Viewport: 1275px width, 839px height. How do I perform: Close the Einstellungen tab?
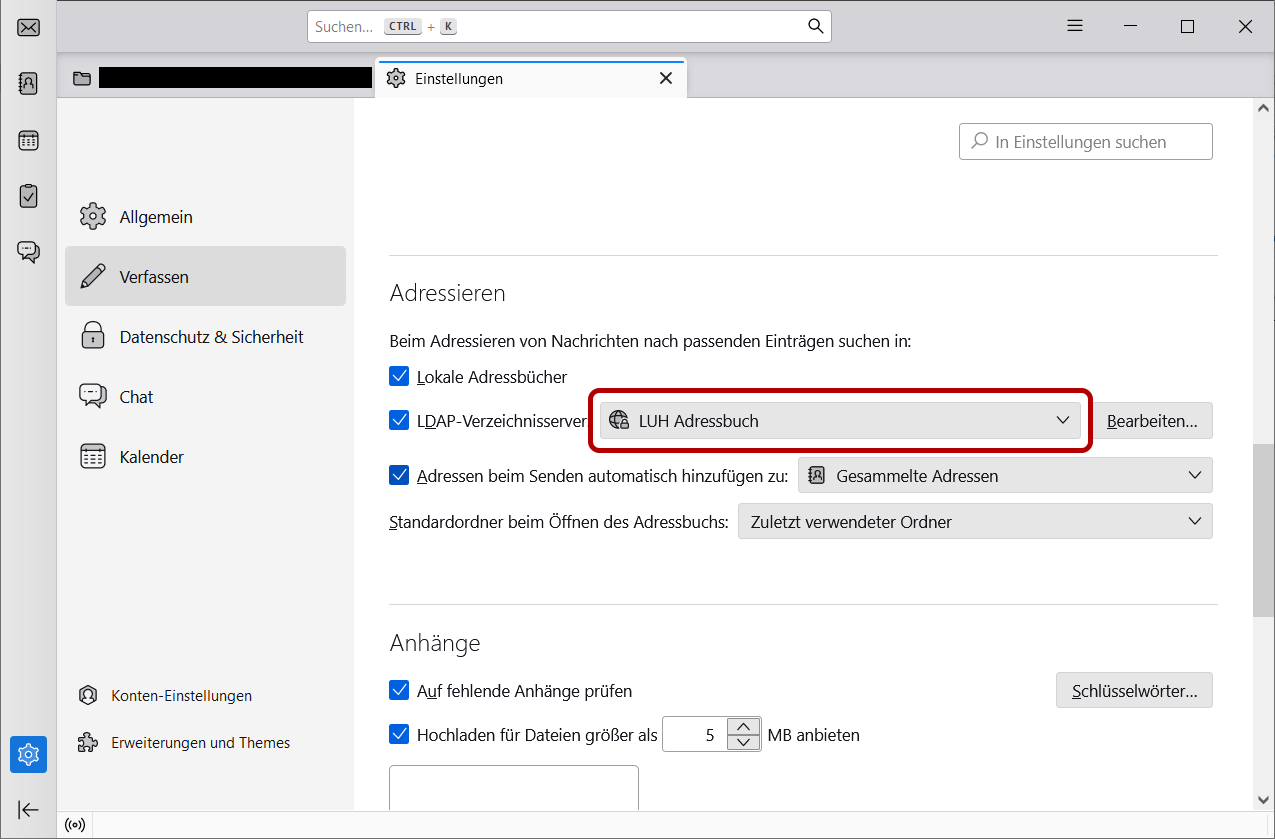[666, 78]
